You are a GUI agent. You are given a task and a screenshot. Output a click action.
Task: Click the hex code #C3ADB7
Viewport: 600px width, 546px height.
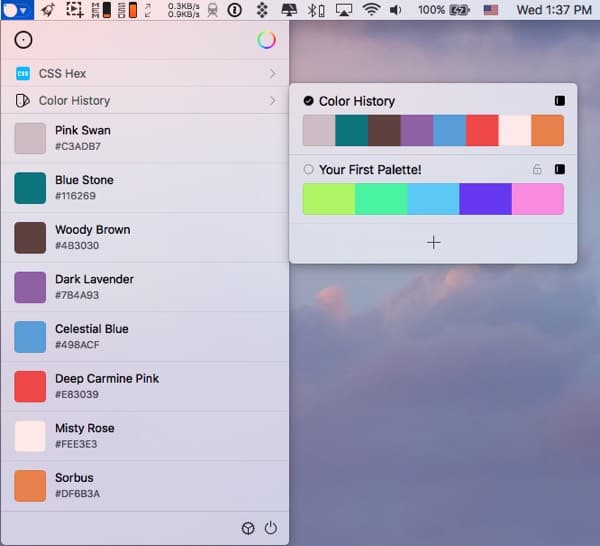pos(78,146)
